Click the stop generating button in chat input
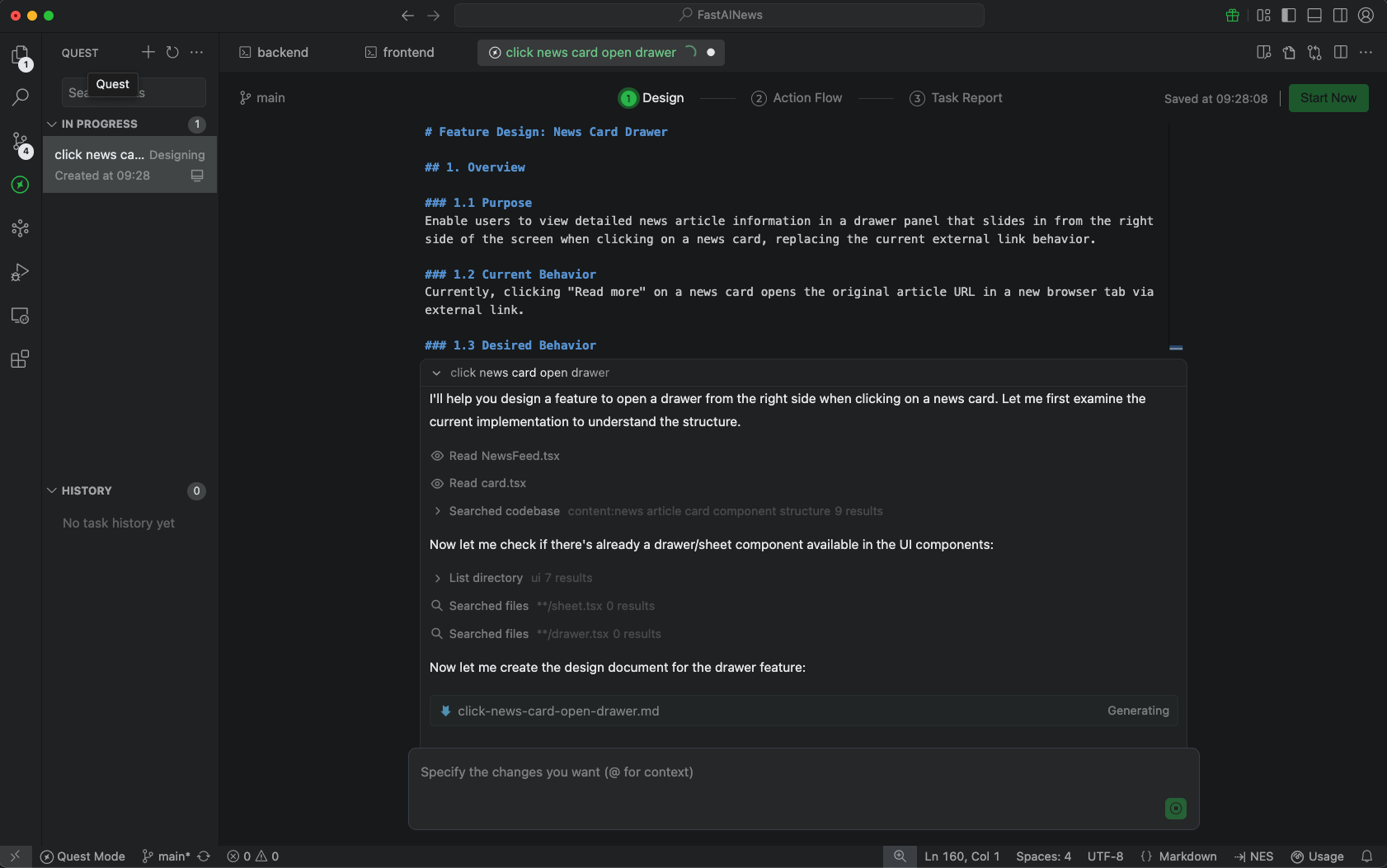This screenshot has height=868, width=1387. coord(1175,809)
